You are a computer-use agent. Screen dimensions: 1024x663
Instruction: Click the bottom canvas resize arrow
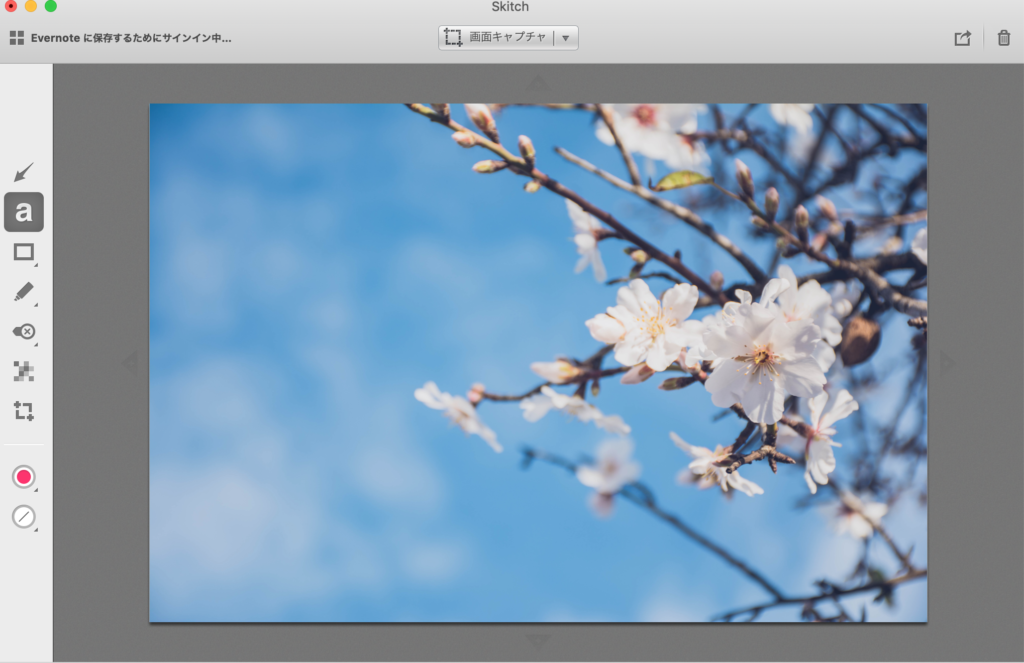538,640
